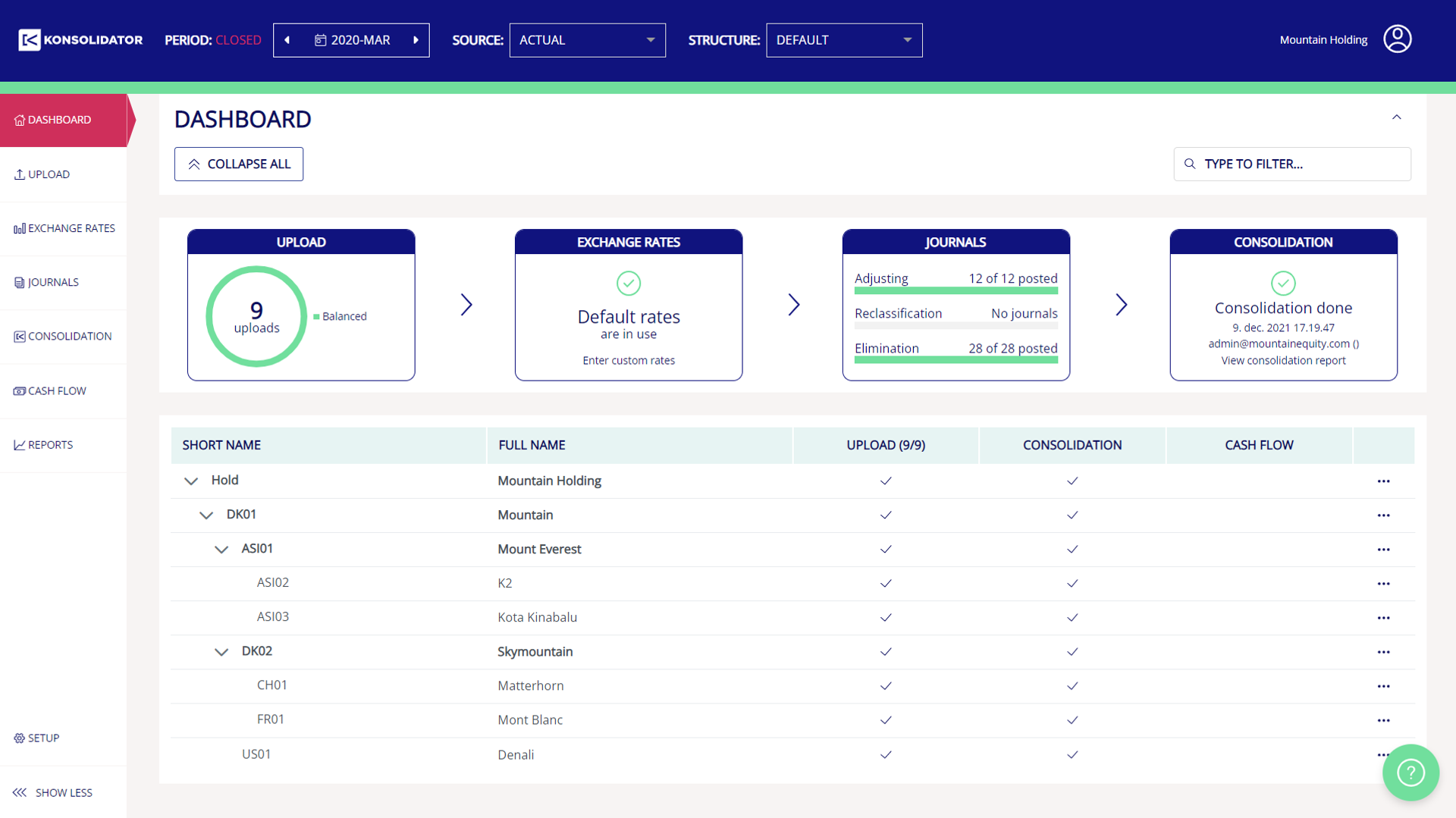Click the consolidation checkmark for Kota Kinabalu
This screenshot has width=1456, height=818.
[x=1072, y=618]
